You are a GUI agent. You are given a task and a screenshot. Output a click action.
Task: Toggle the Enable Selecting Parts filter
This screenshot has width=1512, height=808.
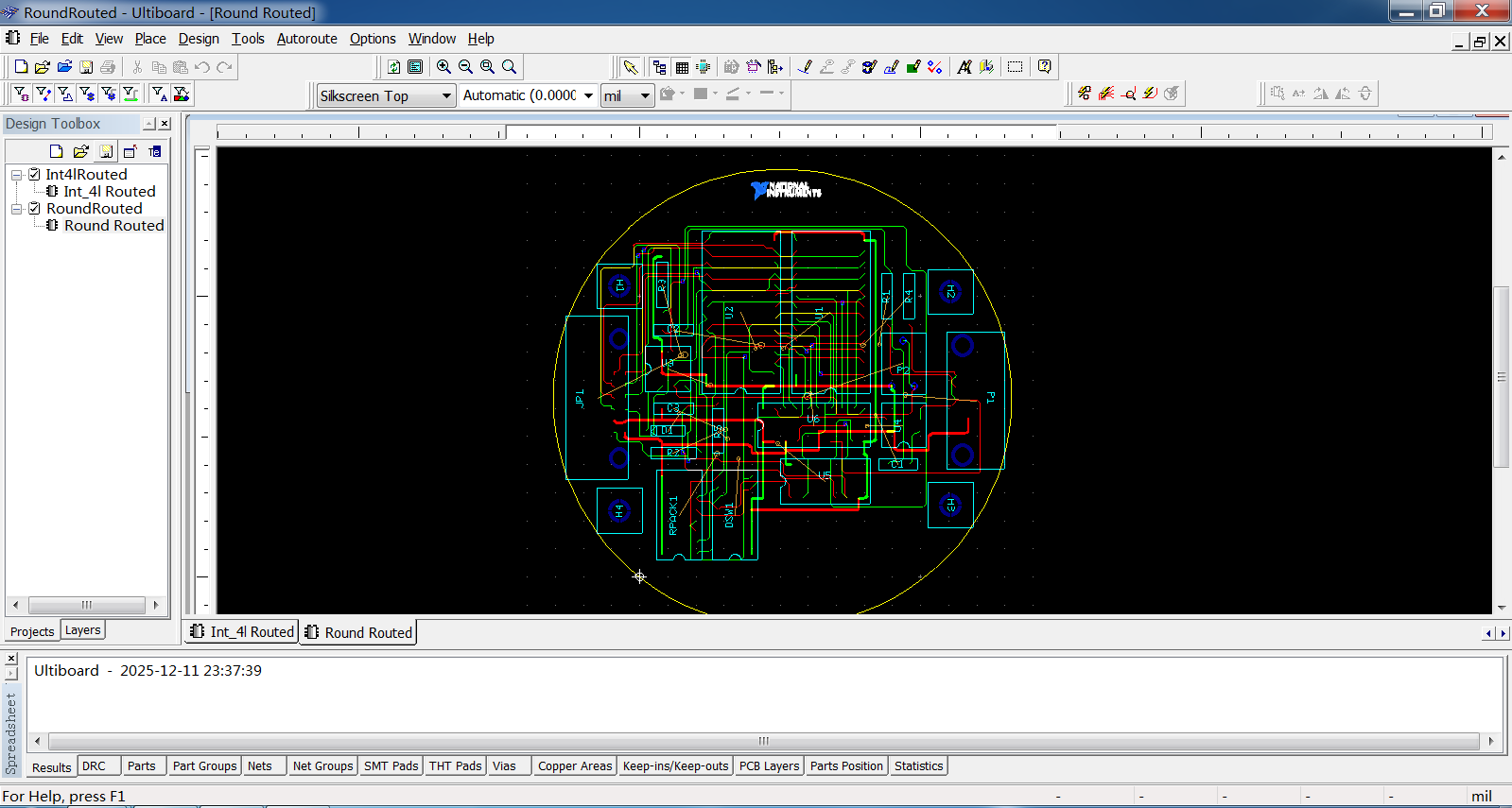click(x=21, y=94)
